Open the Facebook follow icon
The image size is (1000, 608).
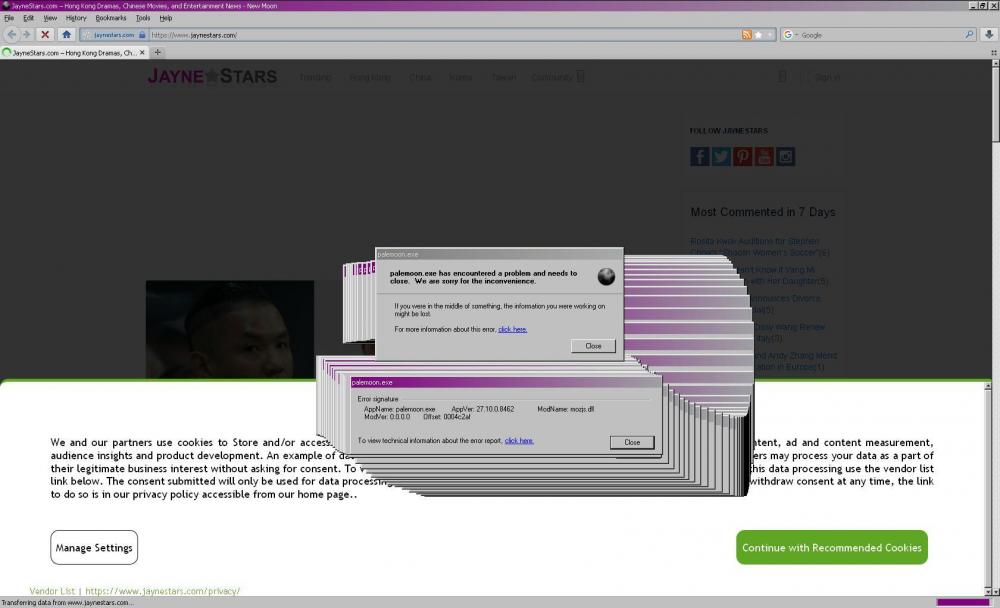(699, 156)
